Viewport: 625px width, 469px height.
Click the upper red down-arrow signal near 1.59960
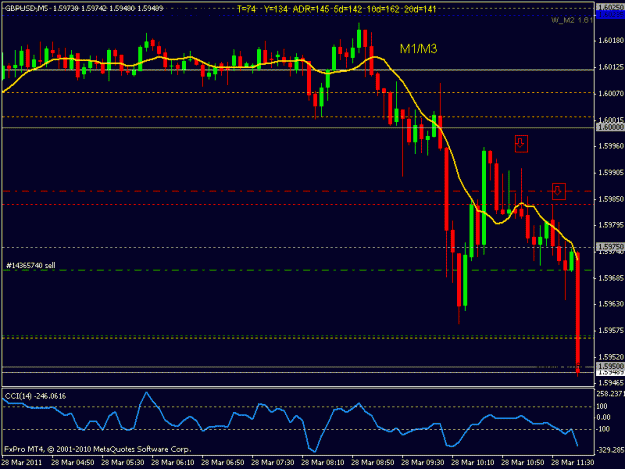tap(521, 144)
